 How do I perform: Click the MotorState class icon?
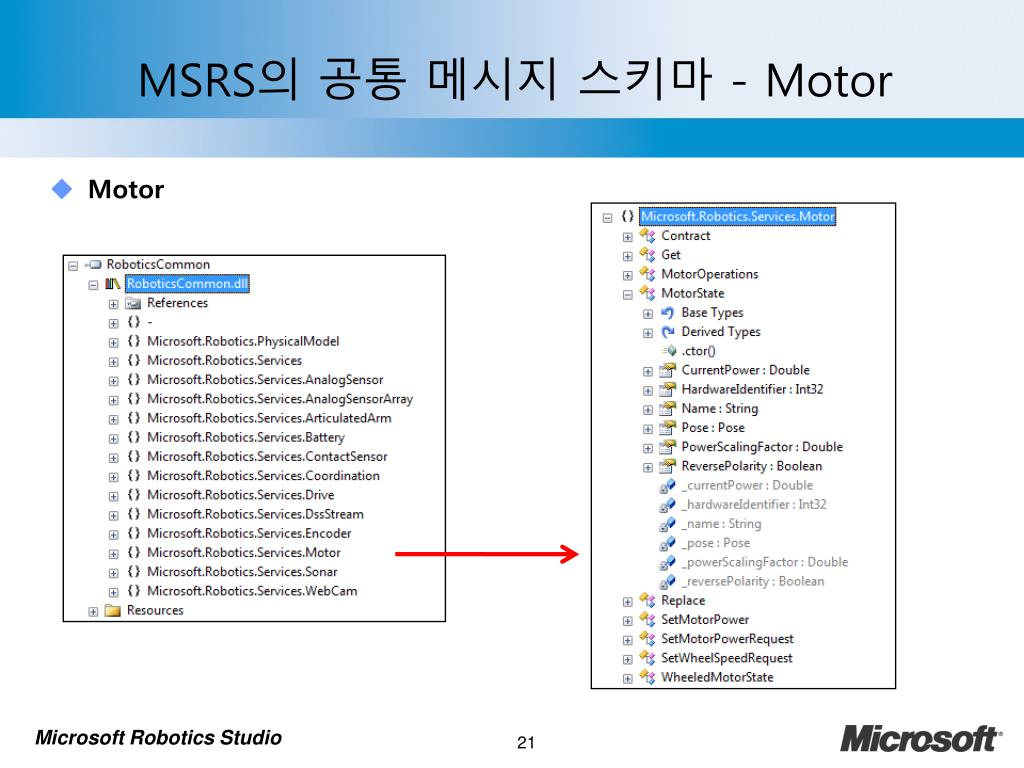pyautogui.click(x=647, y=293)
